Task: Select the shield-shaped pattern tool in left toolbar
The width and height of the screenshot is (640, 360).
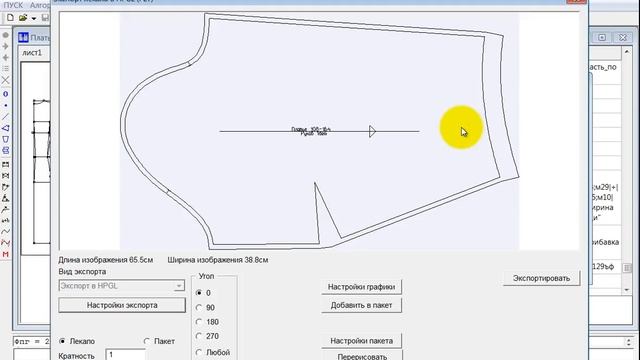Action: [5, 139]
